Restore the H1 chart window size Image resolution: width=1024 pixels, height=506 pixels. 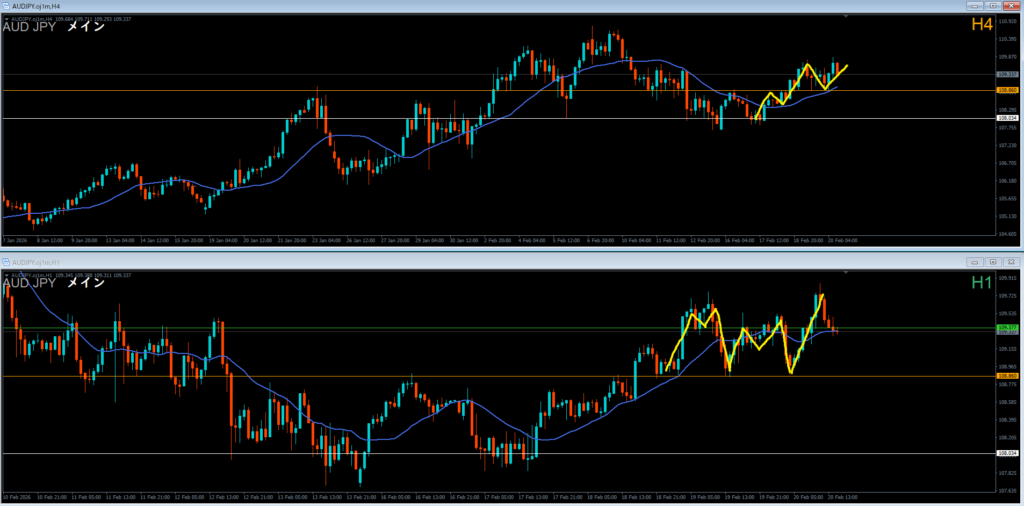(993, 261)
